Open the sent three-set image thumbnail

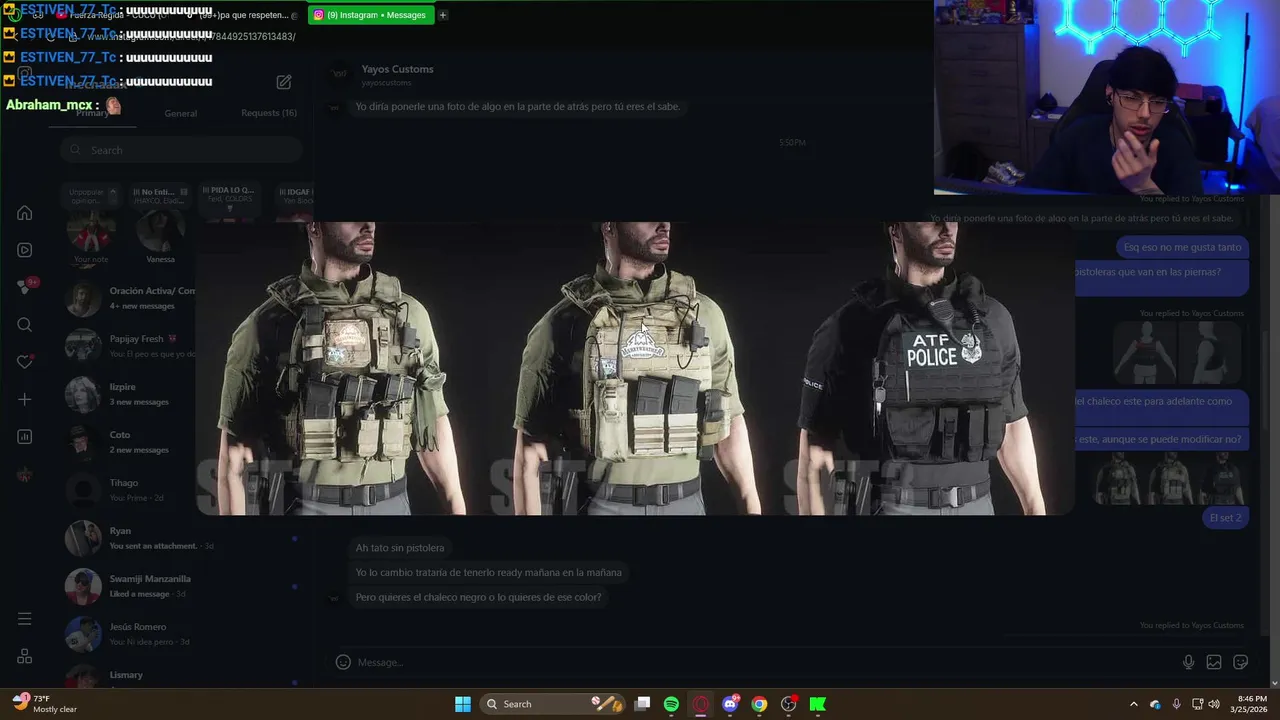pyautogui.click(x=1170, y=478)
